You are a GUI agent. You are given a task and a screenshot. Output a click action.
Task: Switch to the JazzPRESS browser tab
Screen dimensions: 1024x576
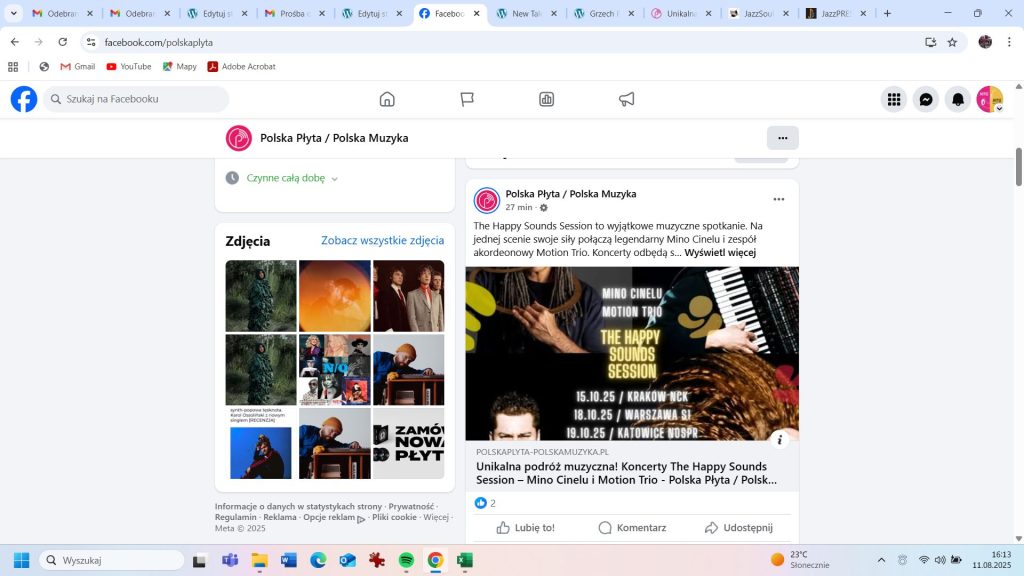click(x=835, y=14)
